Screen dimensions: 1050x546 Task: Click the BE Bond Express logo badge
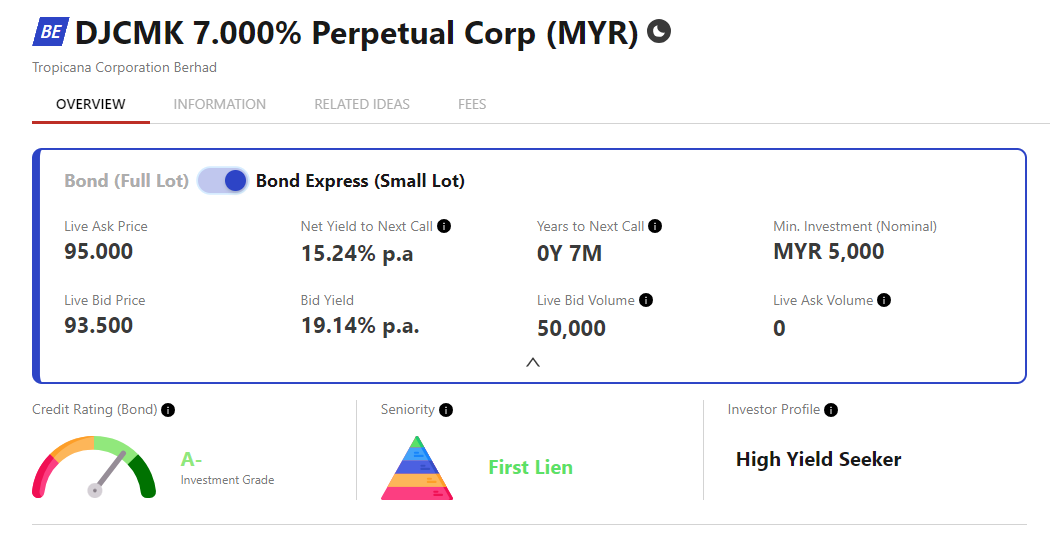[50, 31]
